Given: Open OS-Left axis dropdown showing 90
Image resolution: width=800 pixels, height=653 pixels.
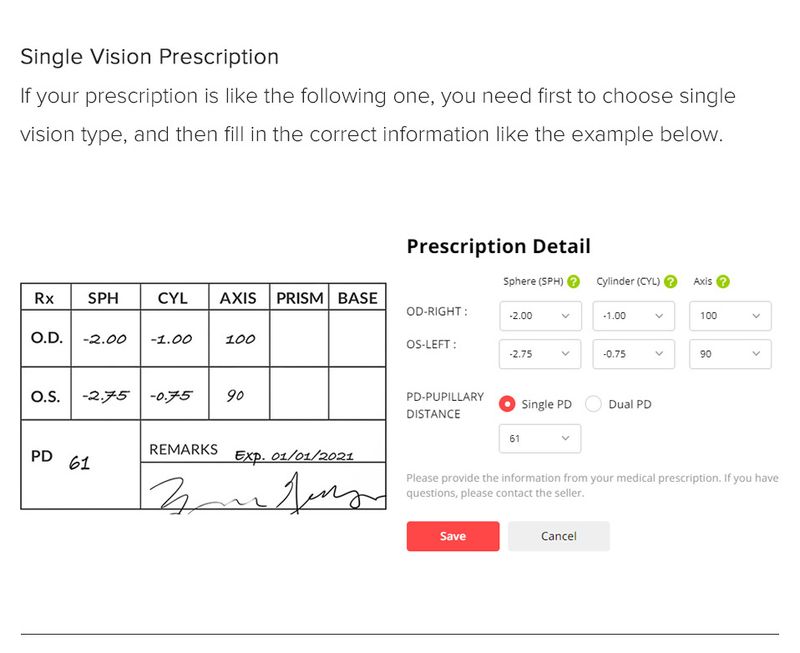Looking at the screenshot, I should [730, 354].
